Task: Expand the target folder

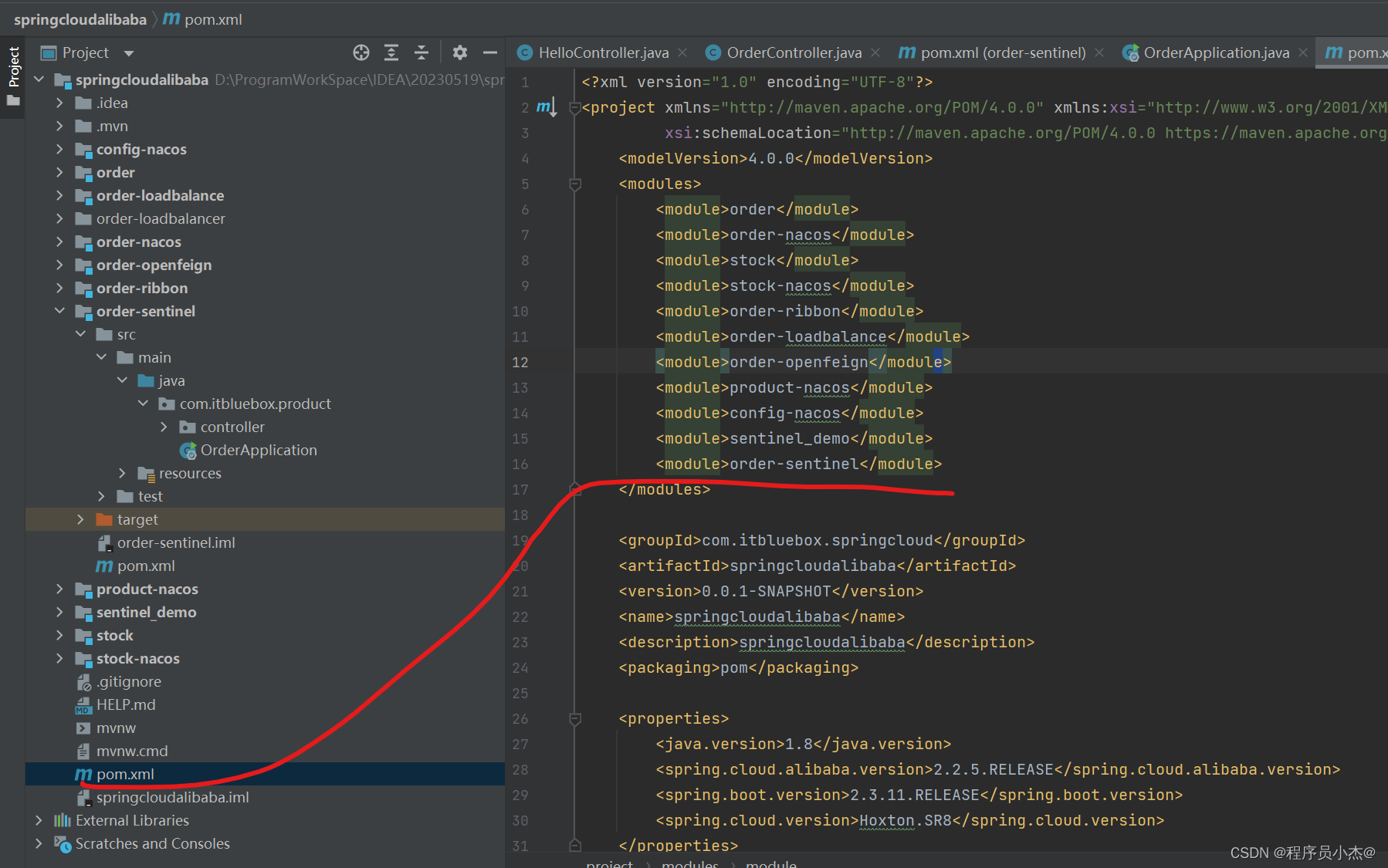Action: point(80,519)
